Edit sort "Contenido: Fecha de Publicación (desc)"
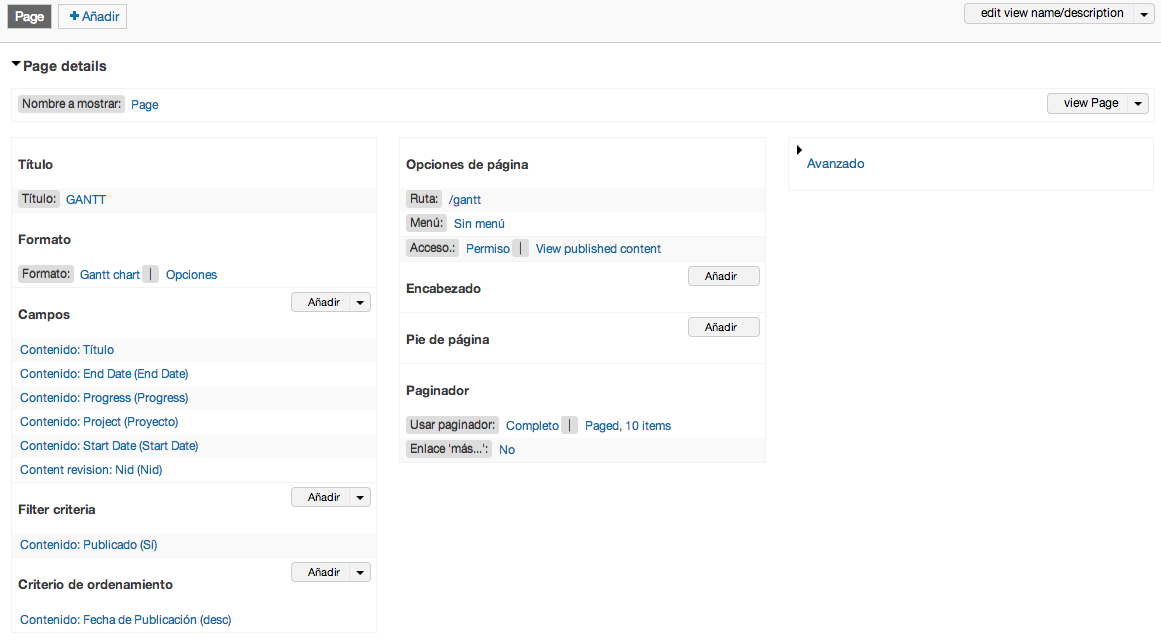 tap(125, 619)
